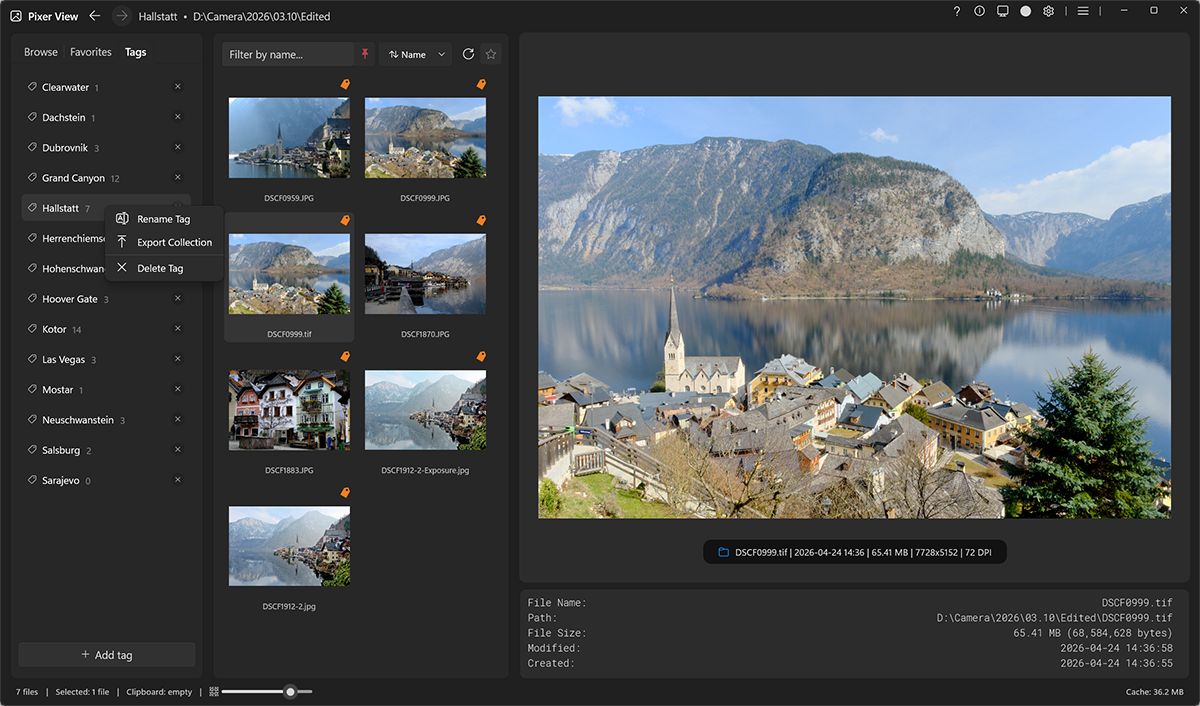Viewport: 1200px width, 706px height.
Task: Adjust the thumbnail zoom slider in status bar
Action: (x=289, y=691)
